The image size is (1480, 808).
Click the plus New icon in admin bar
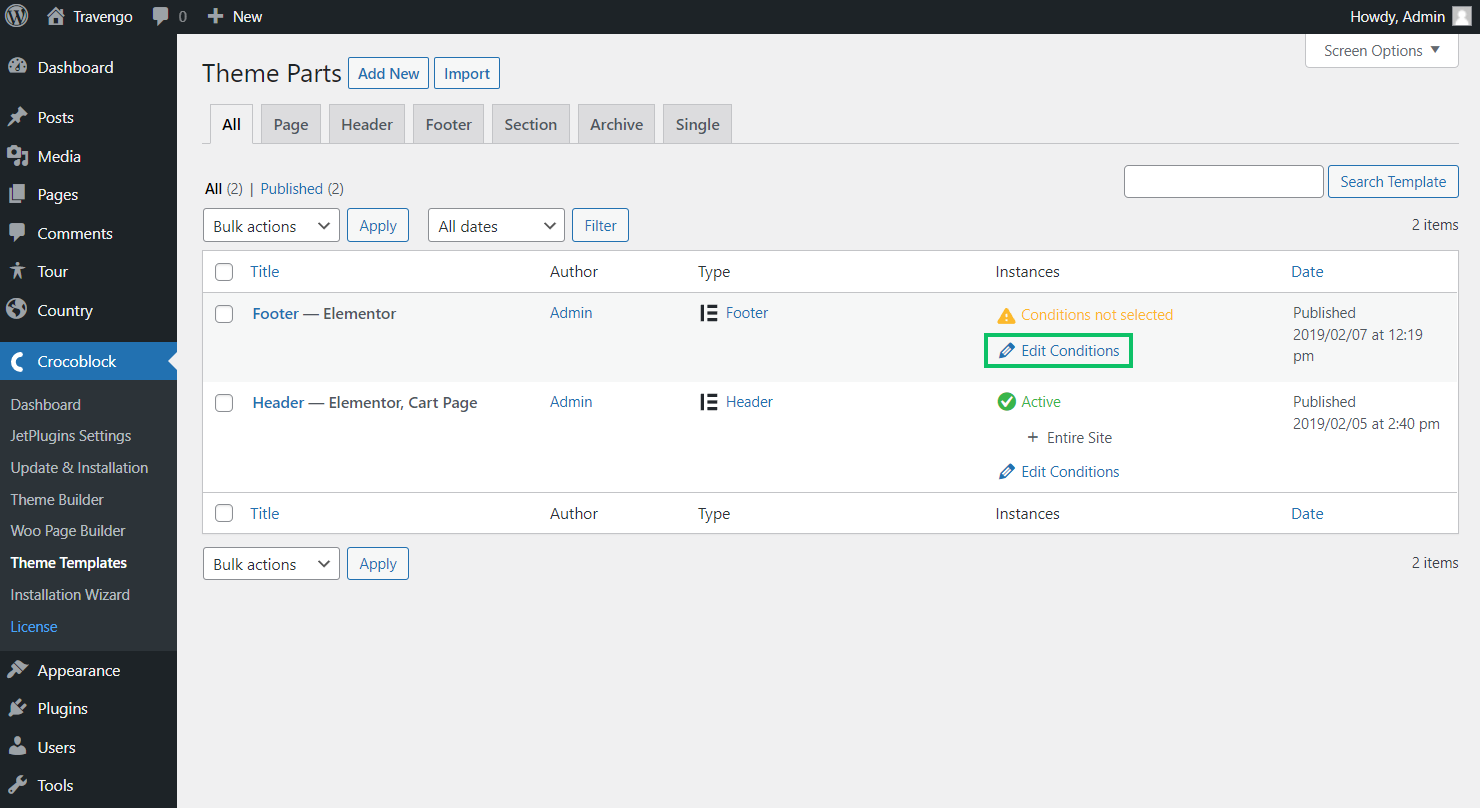pos(215,17)
